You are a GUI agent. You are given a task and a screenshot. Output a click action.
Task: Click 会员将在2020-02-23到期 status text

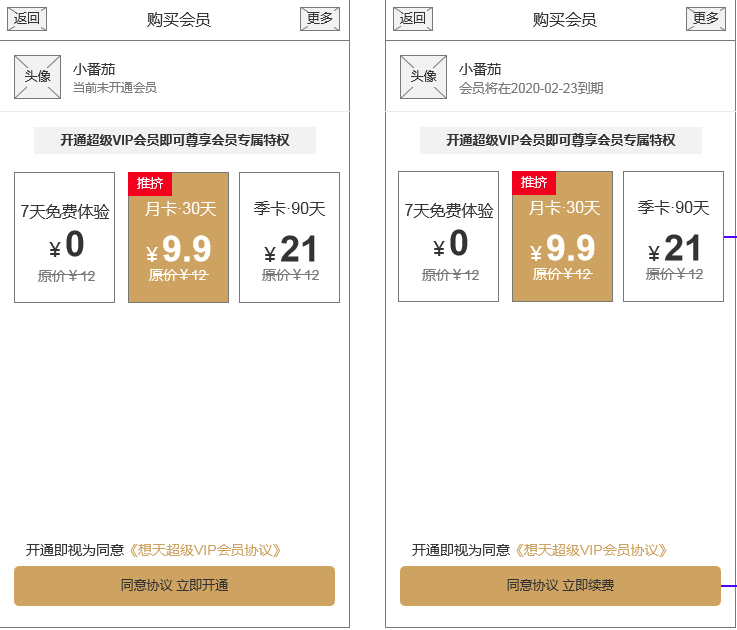(531, 88)
